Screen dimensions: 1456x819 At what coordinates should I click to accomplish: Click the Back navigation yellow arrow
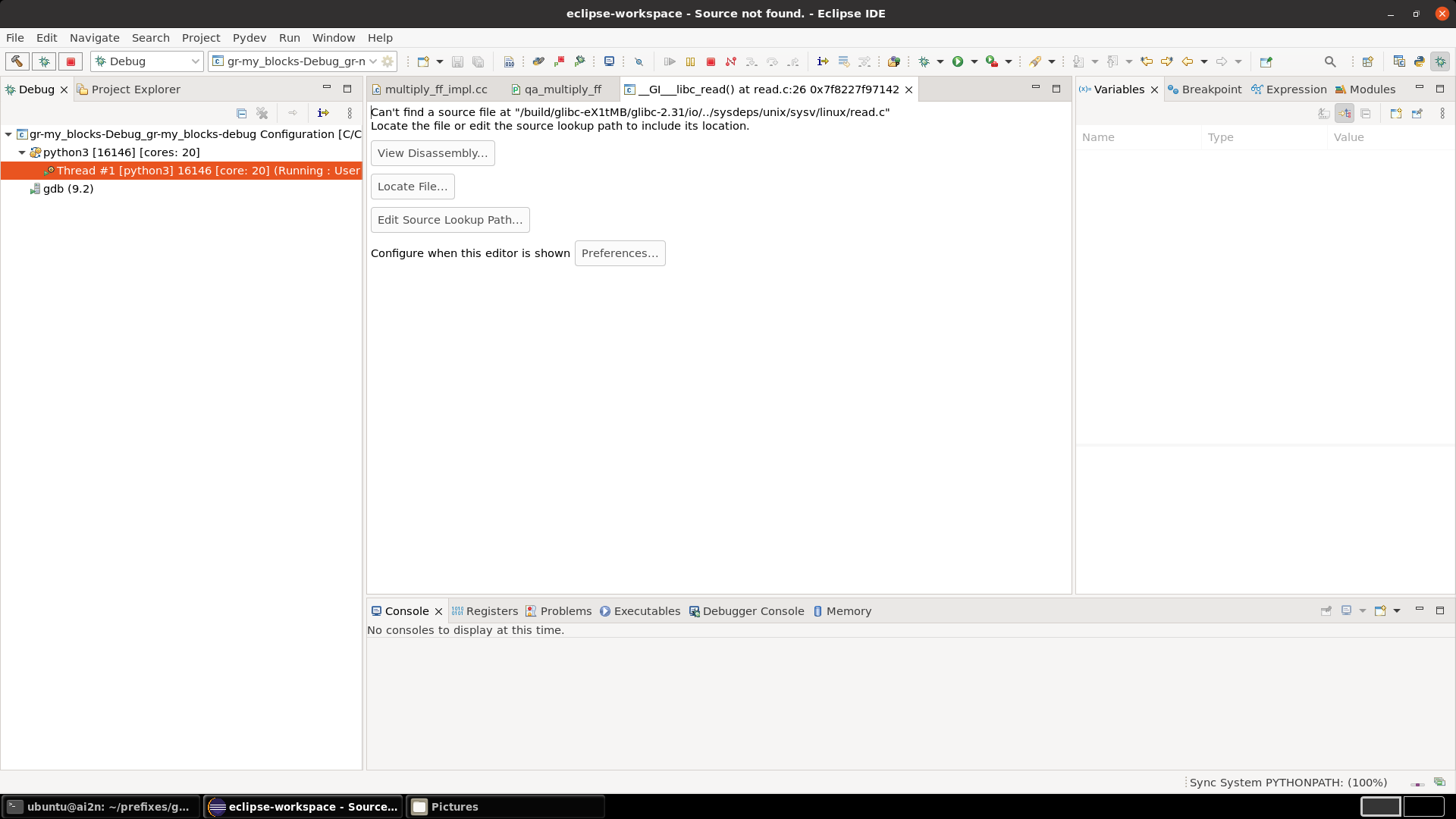click(x=1188, y=61)
